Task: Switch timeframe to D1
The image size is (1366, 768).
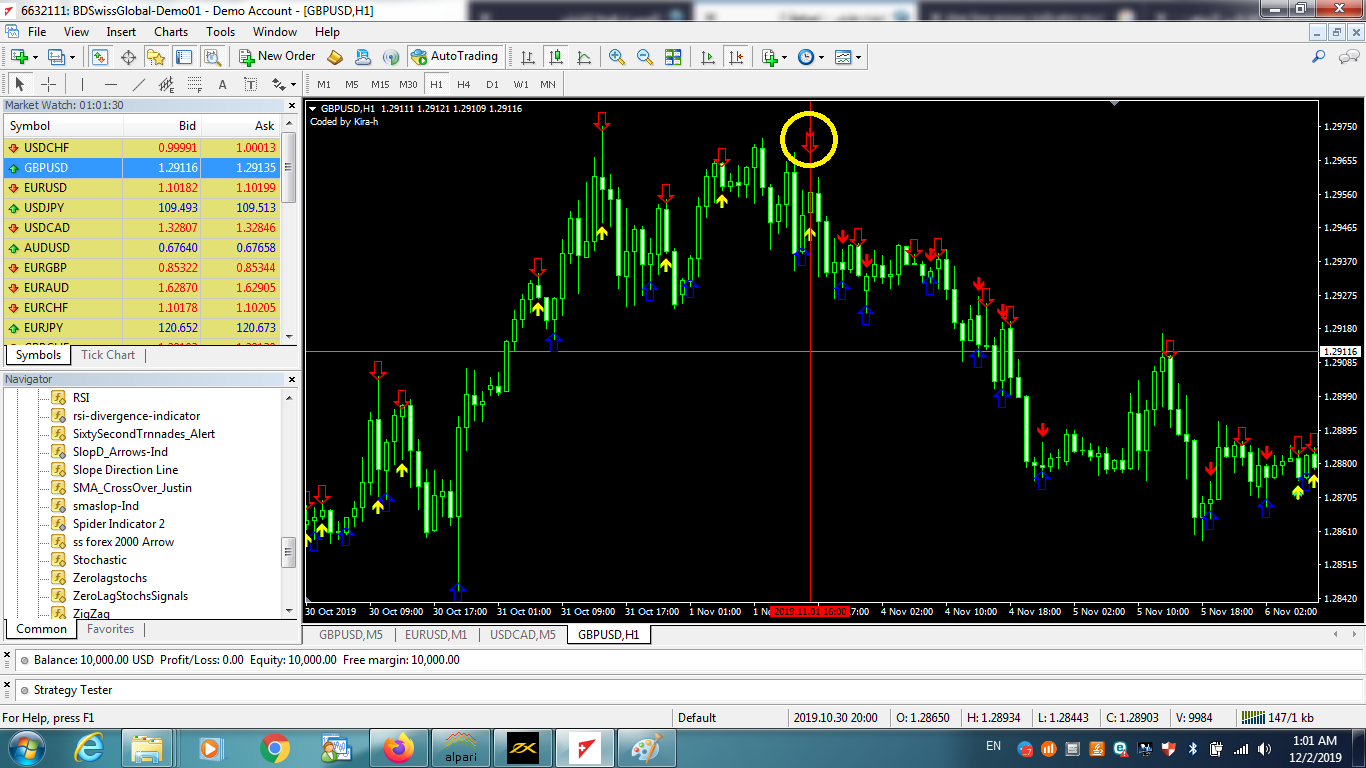Action: (x=492, y=84)
